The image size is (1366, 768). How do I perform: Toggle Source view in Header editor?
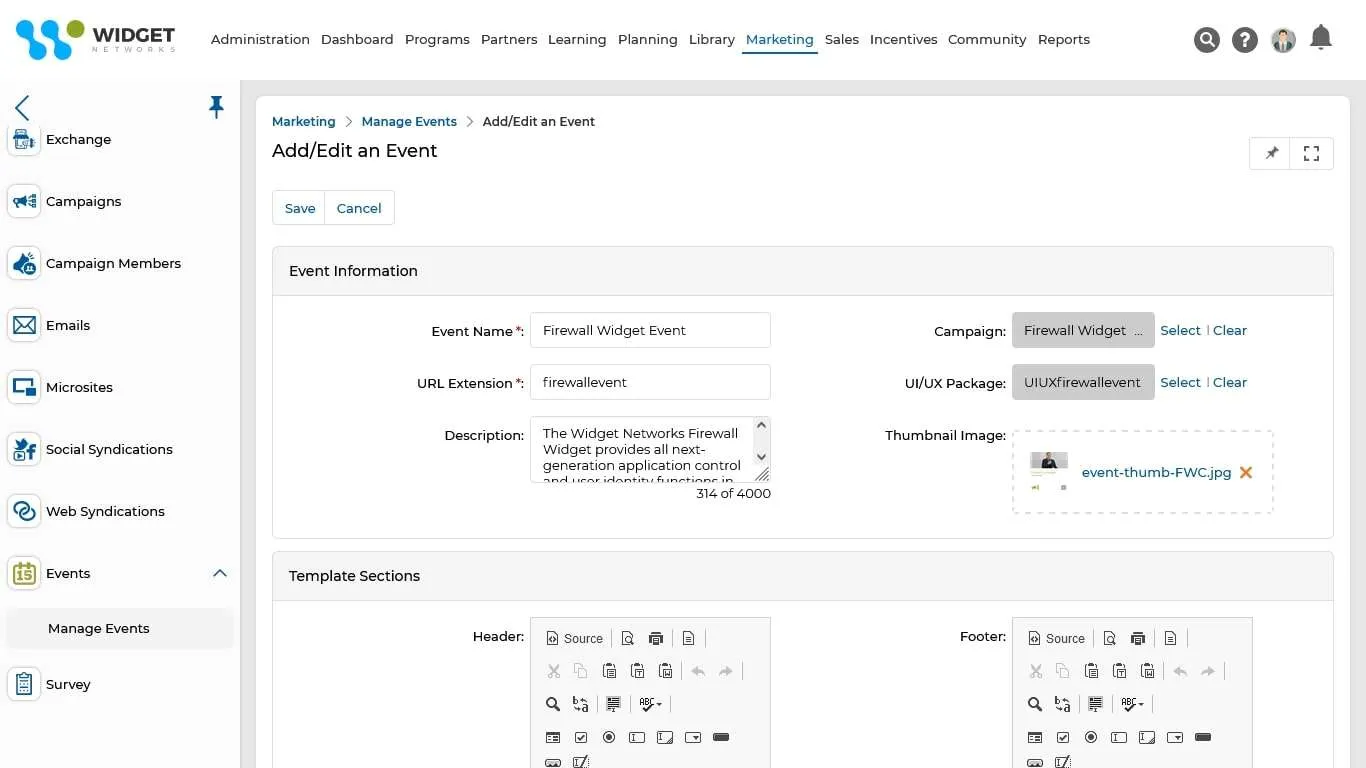point(575,639)
